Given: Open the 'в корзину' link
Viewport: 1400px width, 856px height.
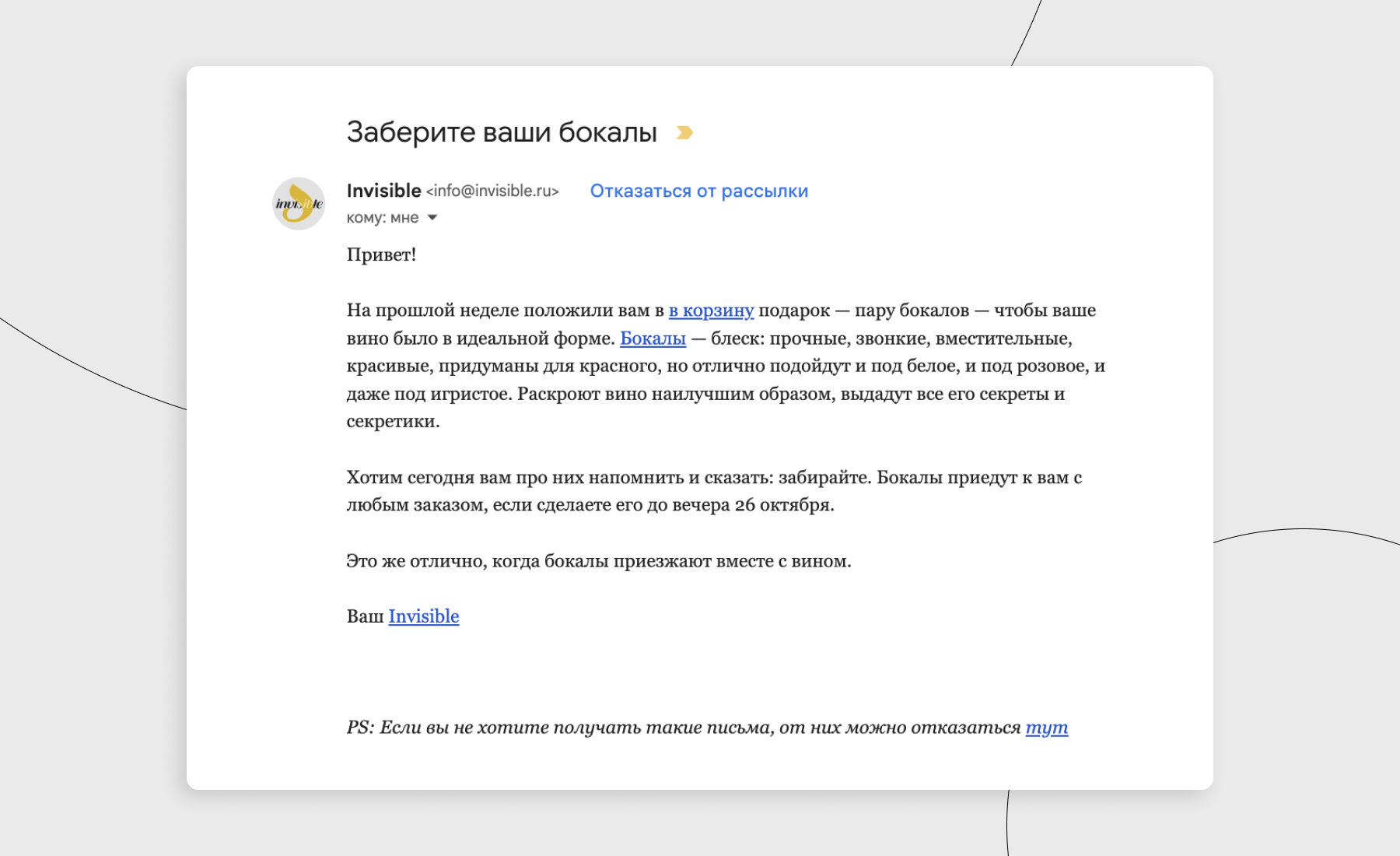Looking at the screenshot, I should click(x=711, y=310).
